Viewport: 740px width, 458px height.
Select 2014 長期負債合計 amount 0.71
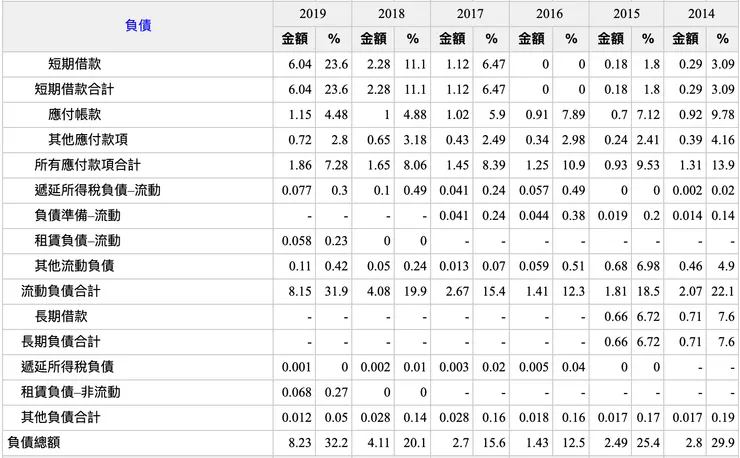691,342
